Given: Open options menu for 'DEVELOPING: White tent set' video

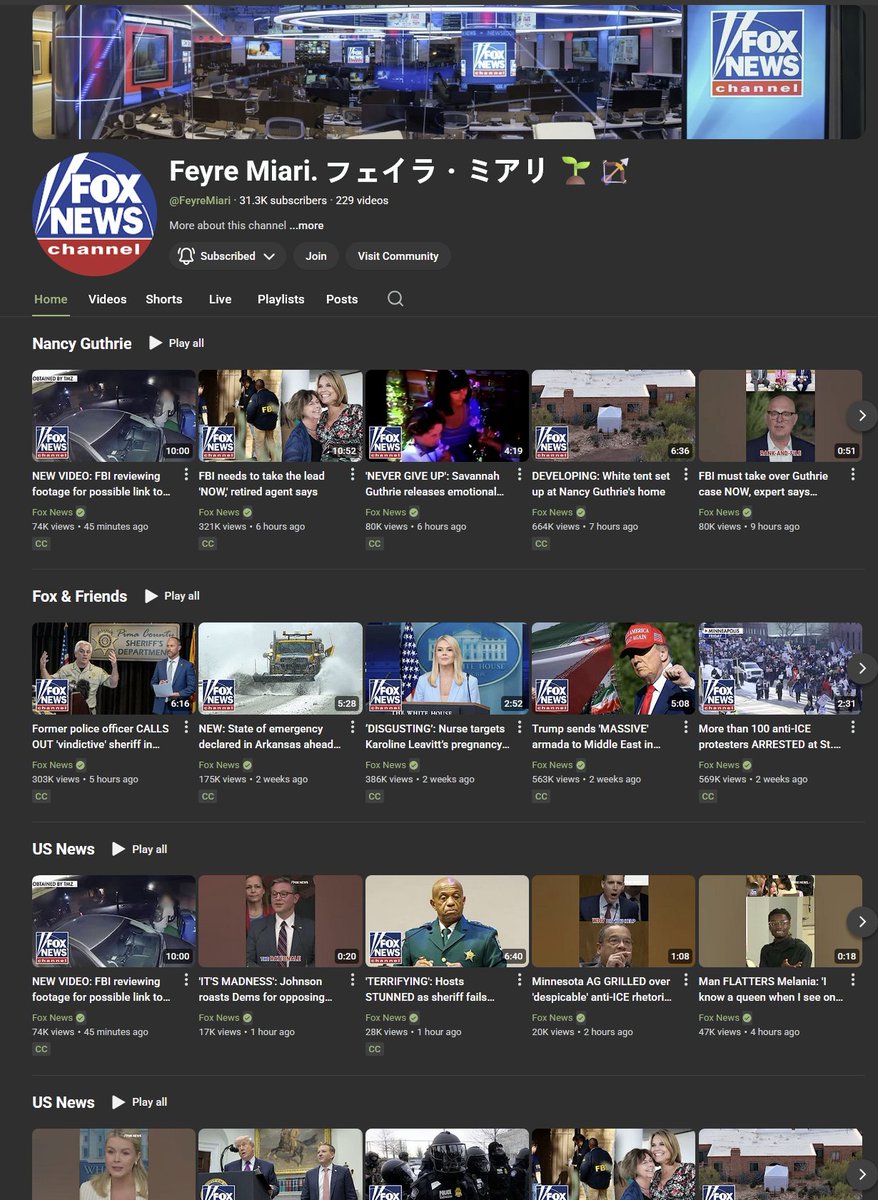Looking at the screenshot, I should (x=686, y=475).
